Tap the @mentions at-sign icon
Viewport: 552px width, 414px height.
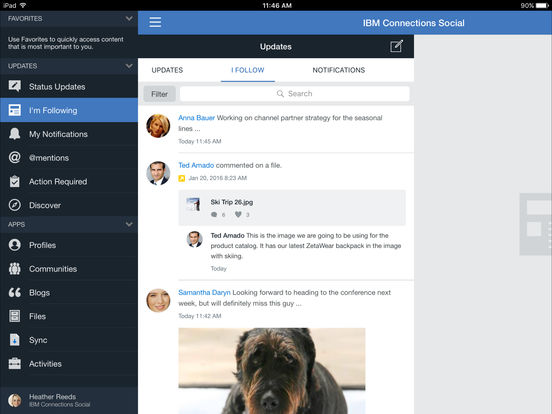15,157
